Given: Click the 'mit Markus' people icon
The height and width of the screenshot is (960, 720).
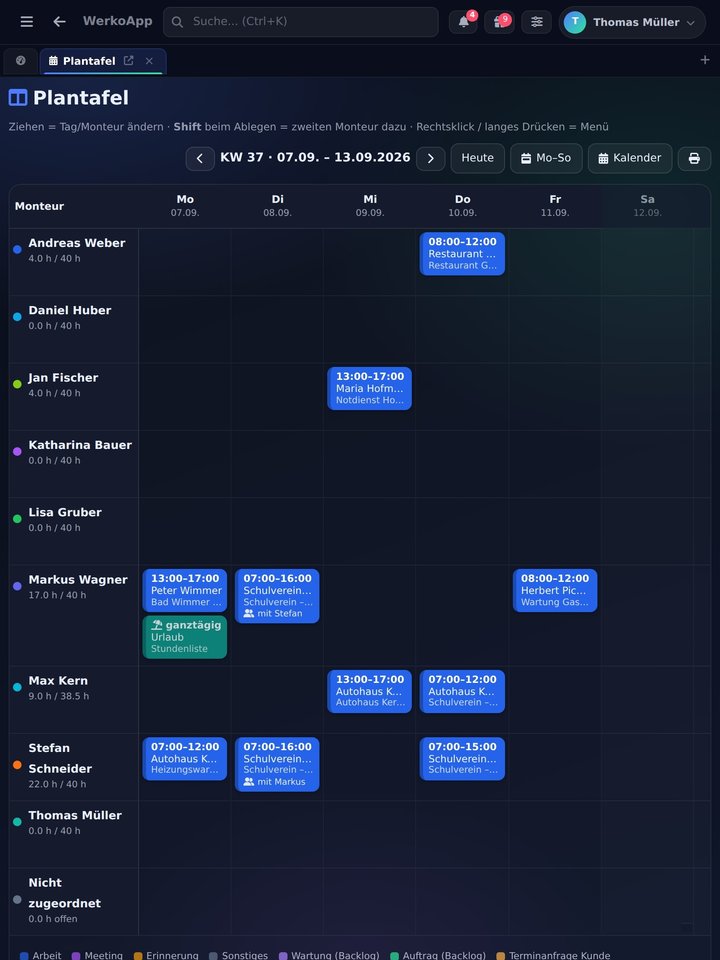Looking at the screenshot, I should coord(249,782).
